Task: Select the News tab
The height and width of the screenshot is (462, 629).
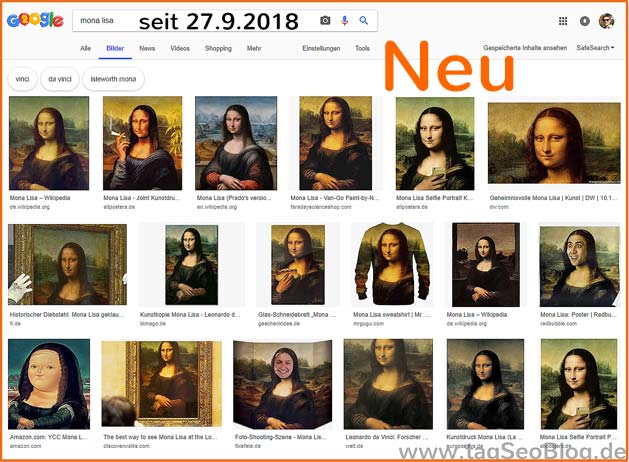Action: pyautogui.click(x=147, y=49)
